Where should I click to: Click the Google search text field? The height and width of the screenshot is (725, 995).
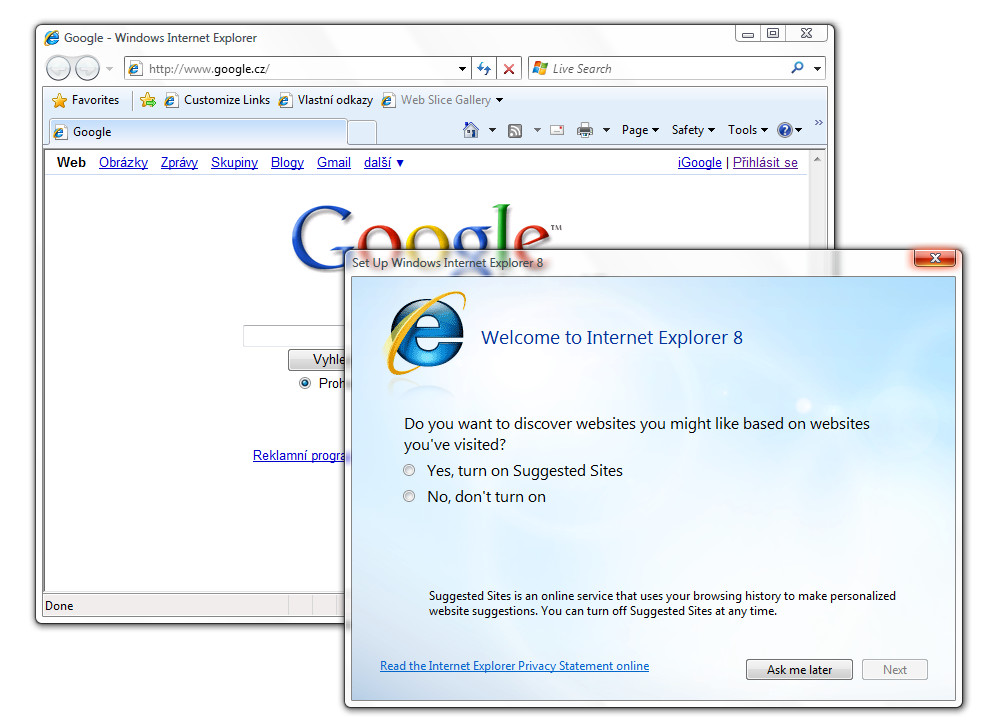click(x=294, y=336)
